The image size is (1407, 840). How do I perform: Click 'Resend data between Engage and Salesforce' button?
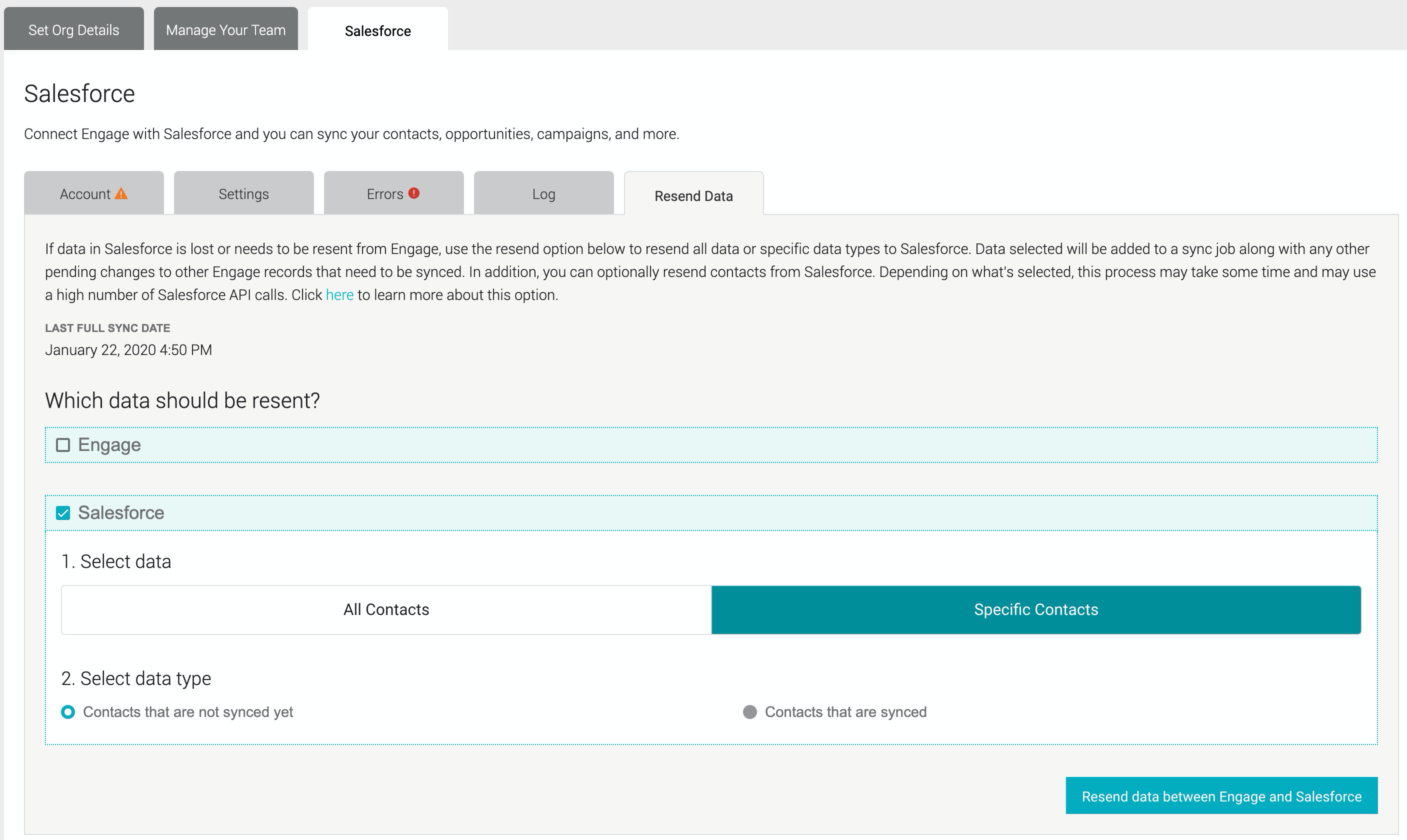click(x=1222, y=796)
